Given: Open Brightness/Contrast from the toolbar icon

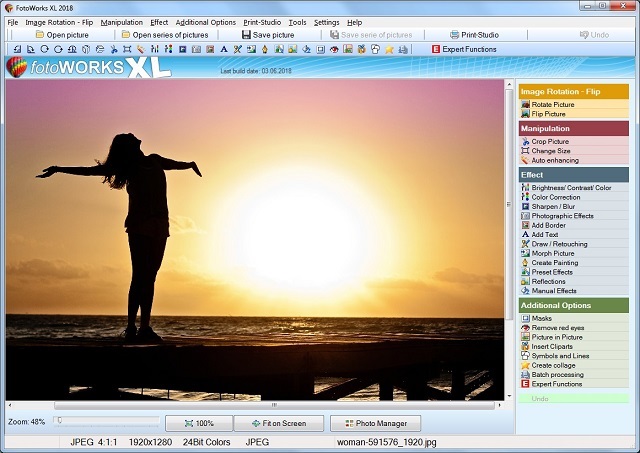Looking at the screenshot, I should (155, 49).
